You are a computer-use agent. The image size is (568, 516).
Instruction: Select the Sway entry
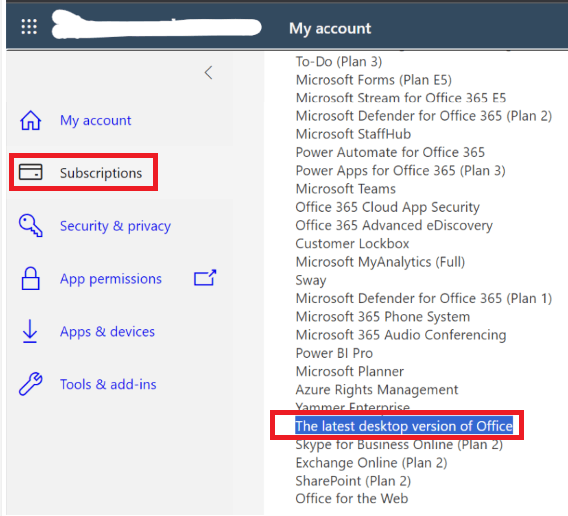coord(311,280)
